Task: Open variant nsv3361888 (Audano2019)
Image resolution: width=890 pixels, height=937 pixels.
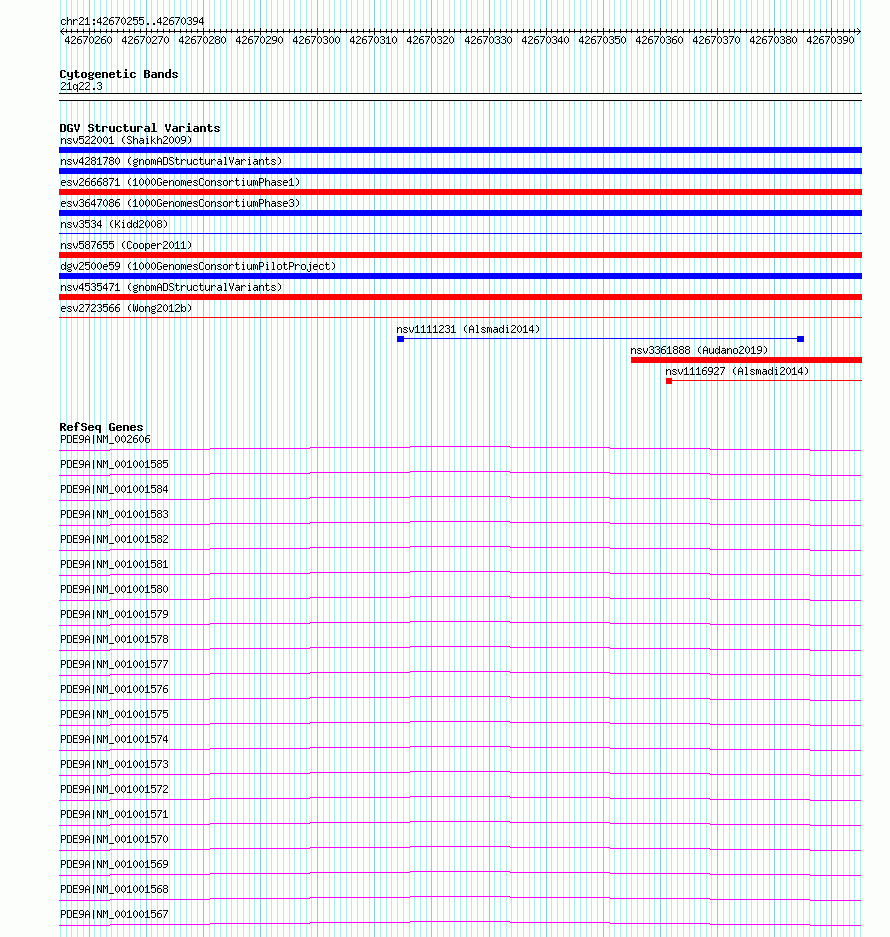Action: (699, 350)
